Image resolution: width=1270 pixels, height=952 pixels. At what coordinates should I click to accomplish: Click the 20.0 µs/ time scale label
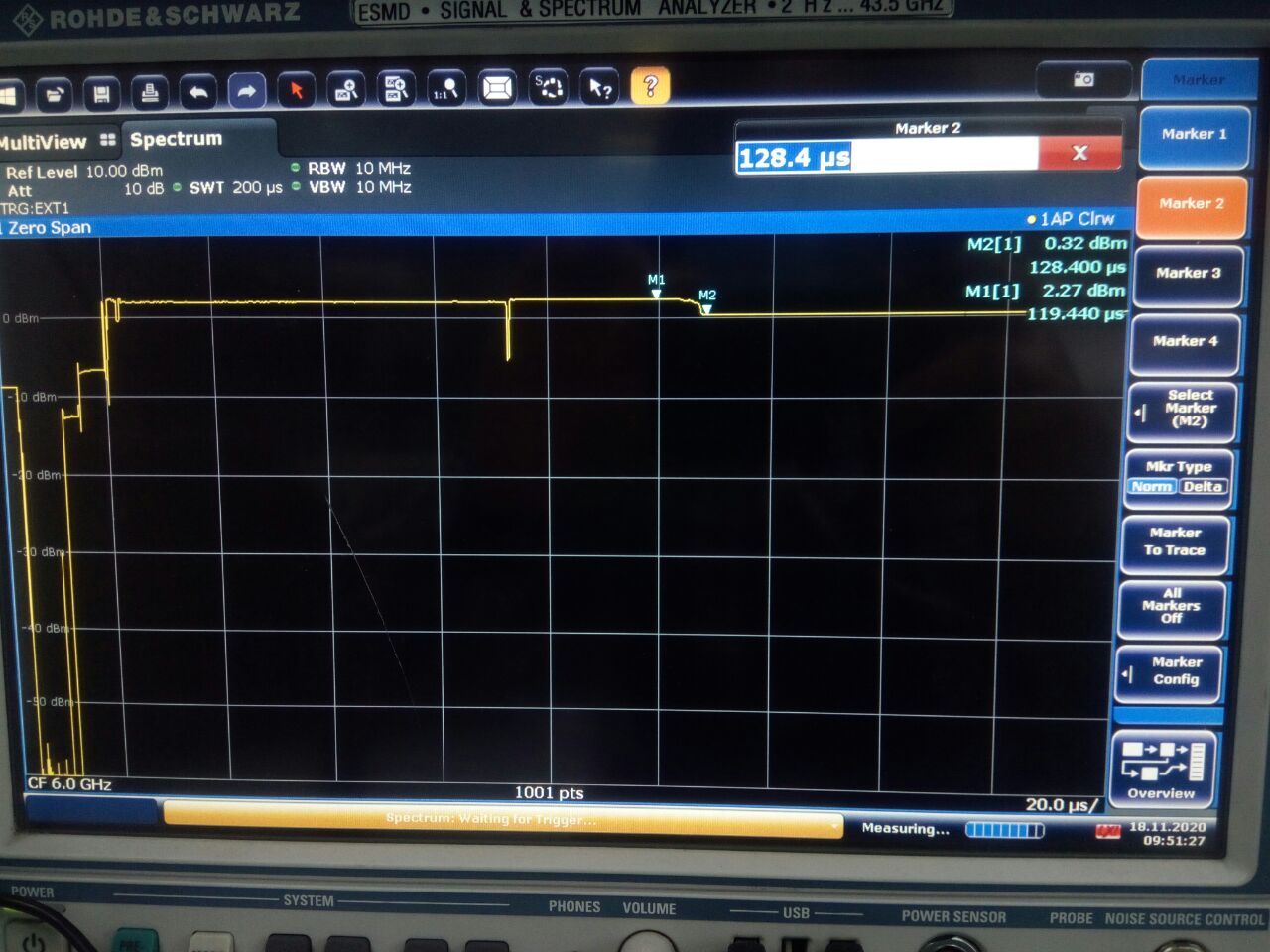pyautogui.click(x=1062, y=804)
